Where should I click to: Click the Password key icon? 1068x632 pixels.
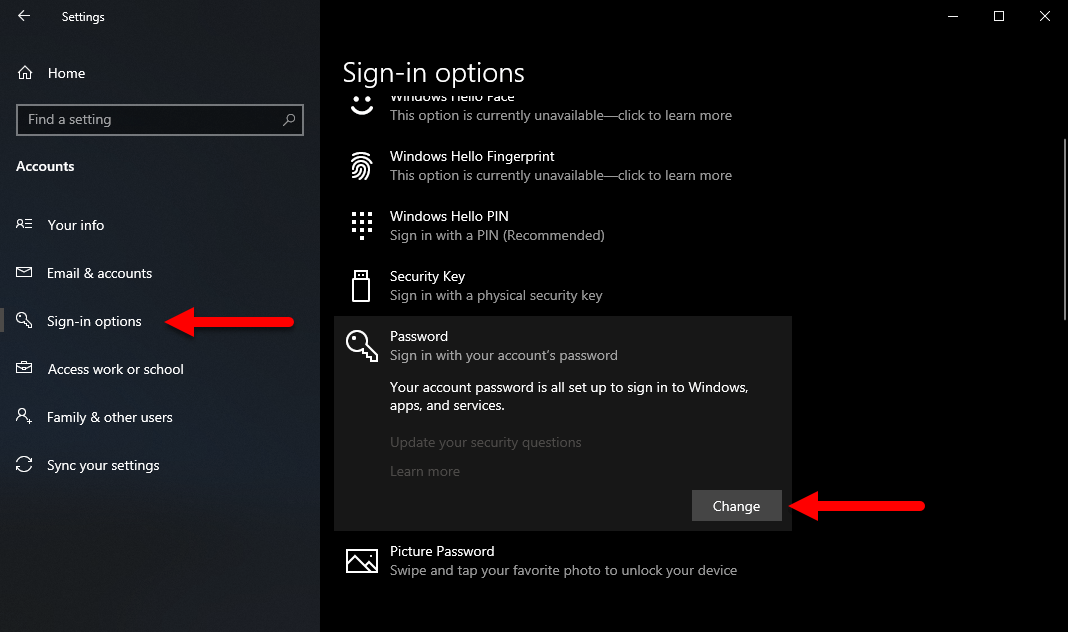(362, 345)
